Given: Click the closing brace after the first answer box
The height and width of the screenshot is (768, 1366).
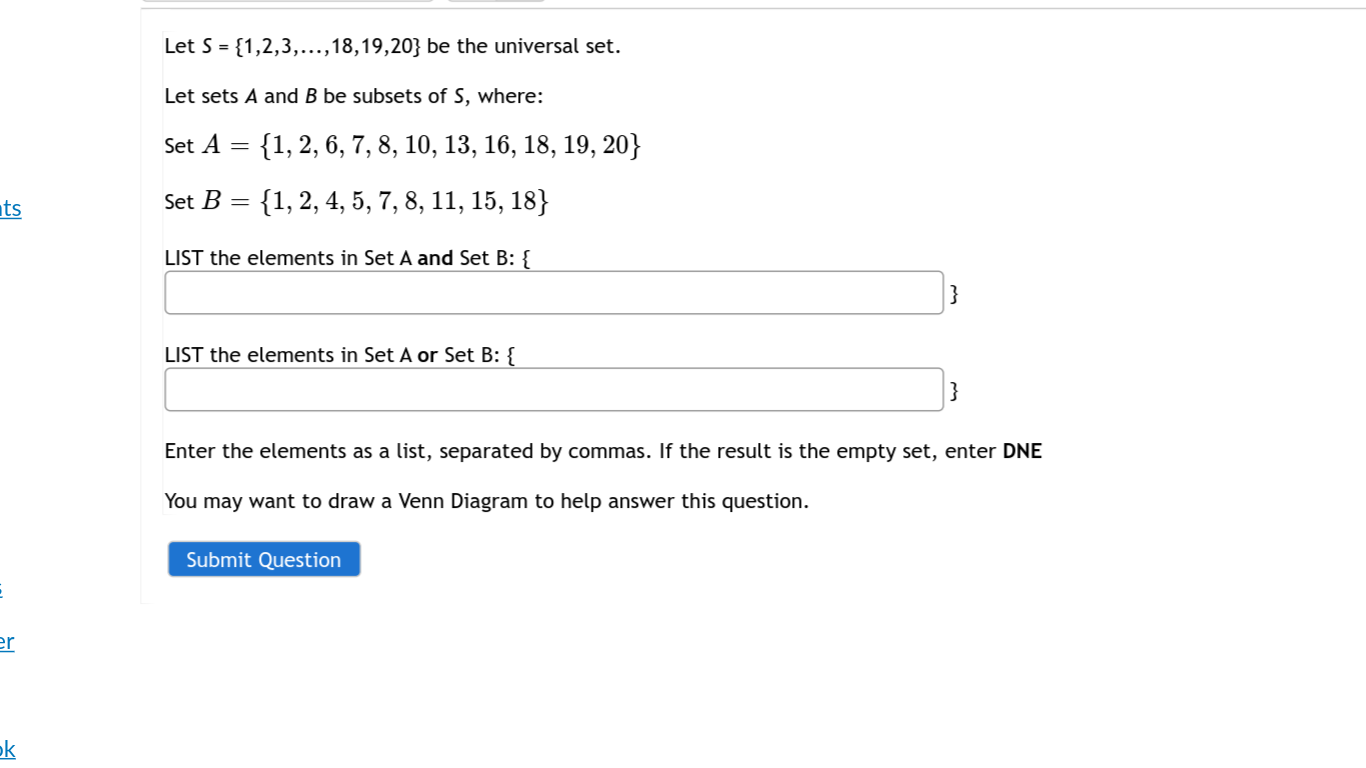Looking at the screenshot, I should click(x=954, y=293).
